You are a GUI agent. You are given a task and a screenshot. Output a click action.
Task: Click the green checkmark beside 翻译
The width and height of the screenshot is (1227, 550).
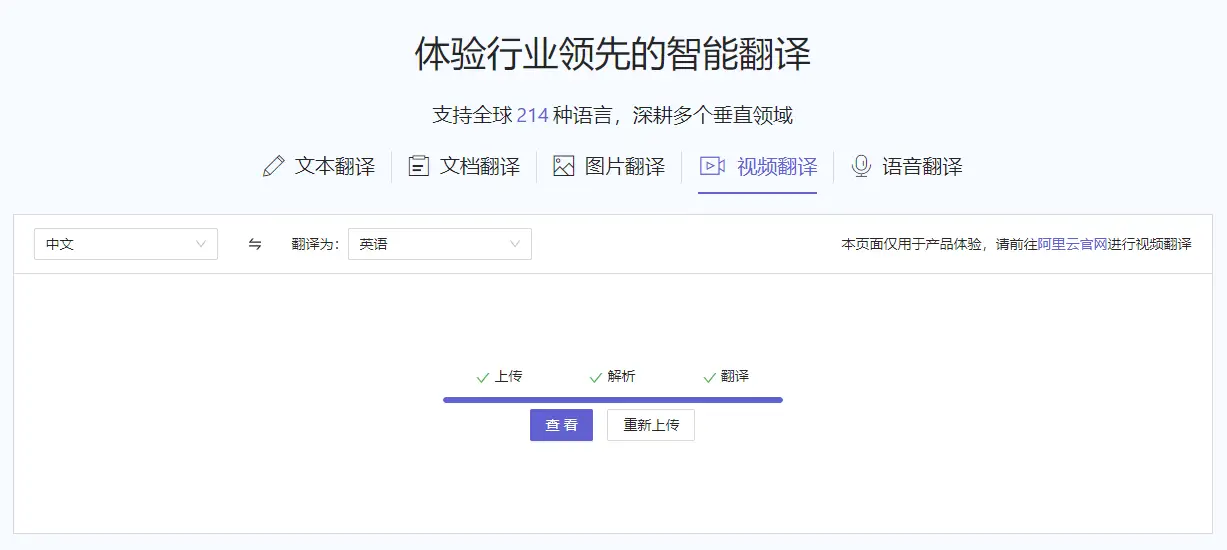click(709, 378)
